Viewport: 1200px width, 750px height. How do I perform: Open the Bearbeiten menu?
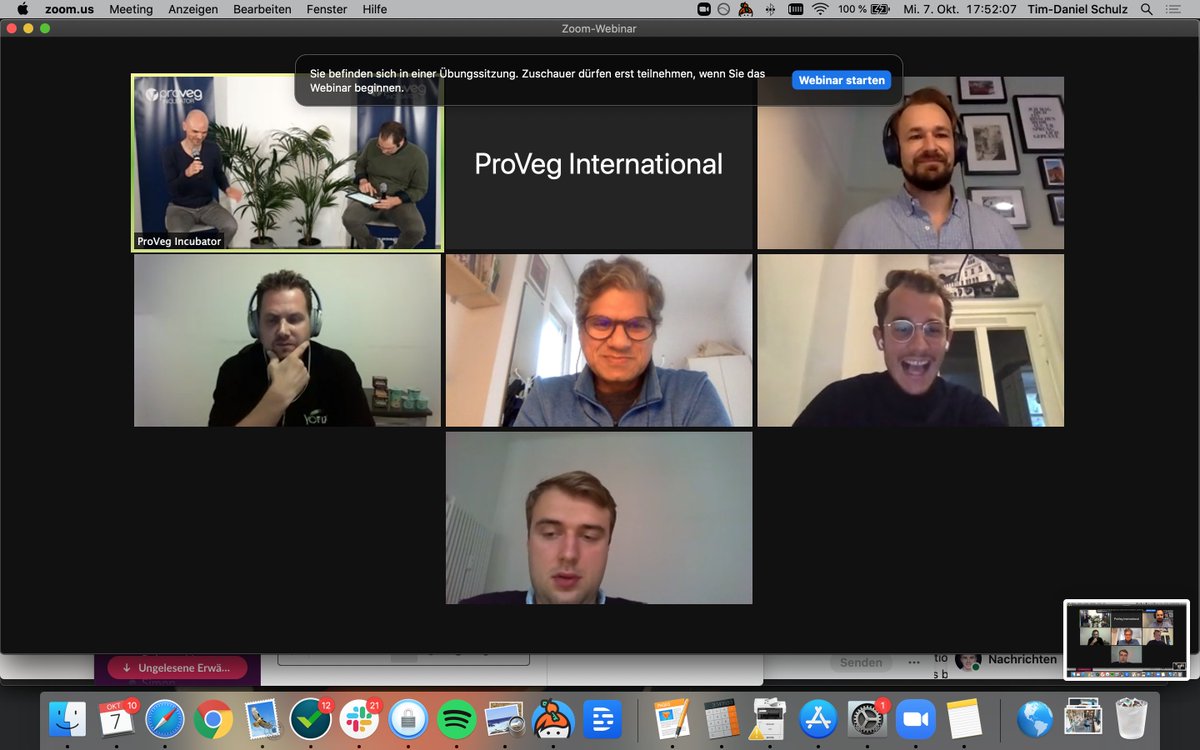(262, 9)
